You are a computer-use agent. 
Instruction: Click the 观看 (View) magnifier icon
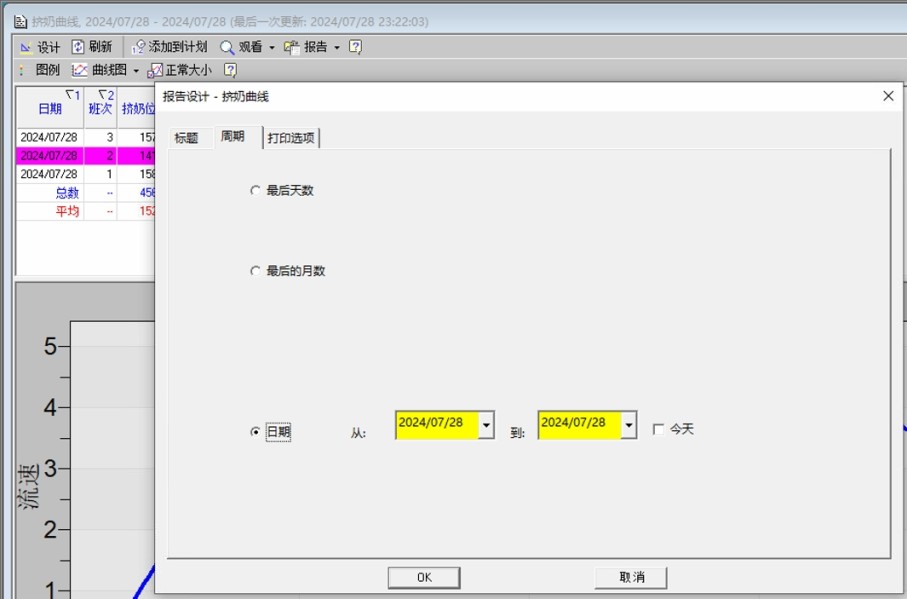click(x=227, y=47)
